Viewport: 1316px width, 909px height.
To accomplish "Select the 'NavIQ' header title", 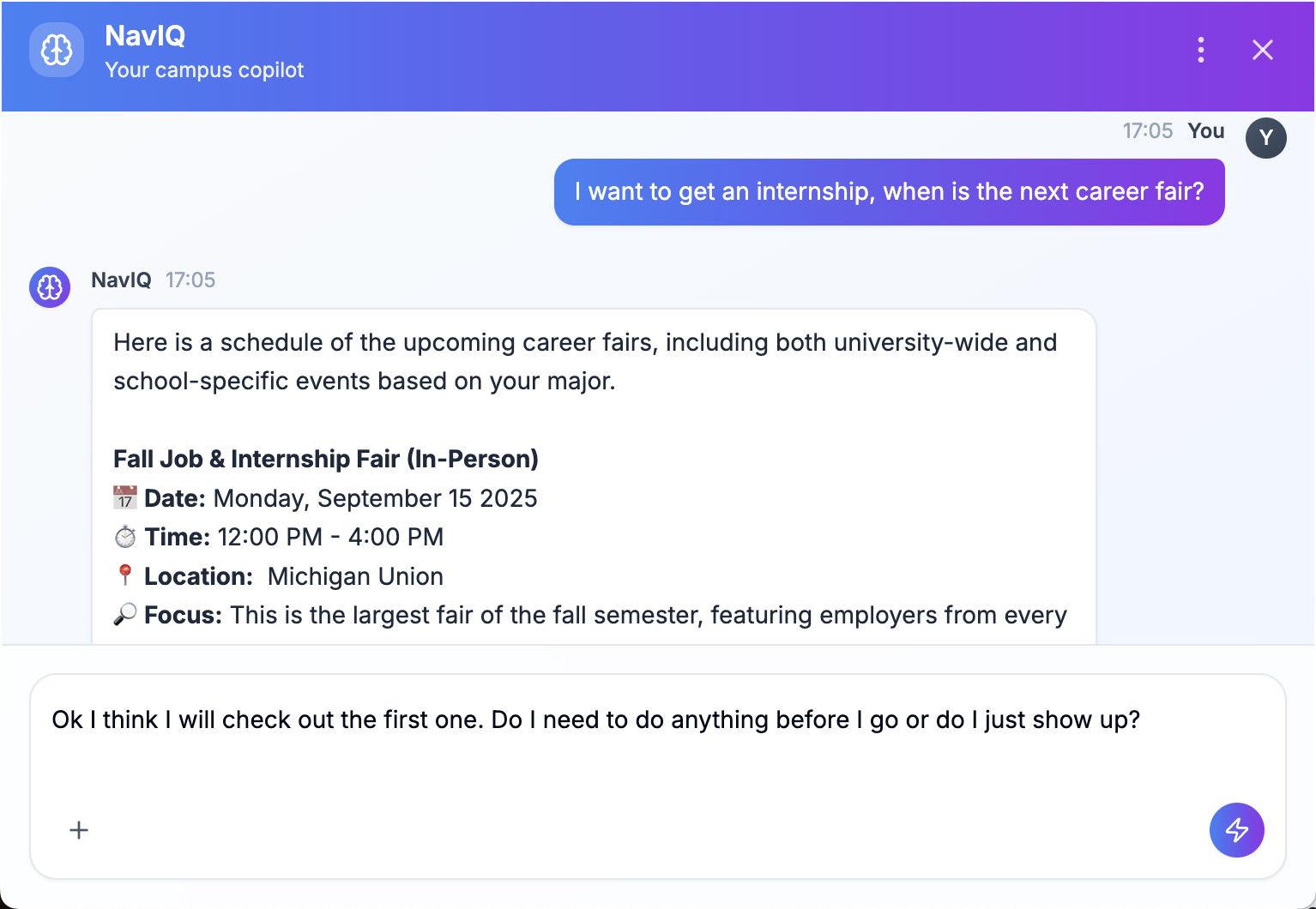I will [144, 37].
